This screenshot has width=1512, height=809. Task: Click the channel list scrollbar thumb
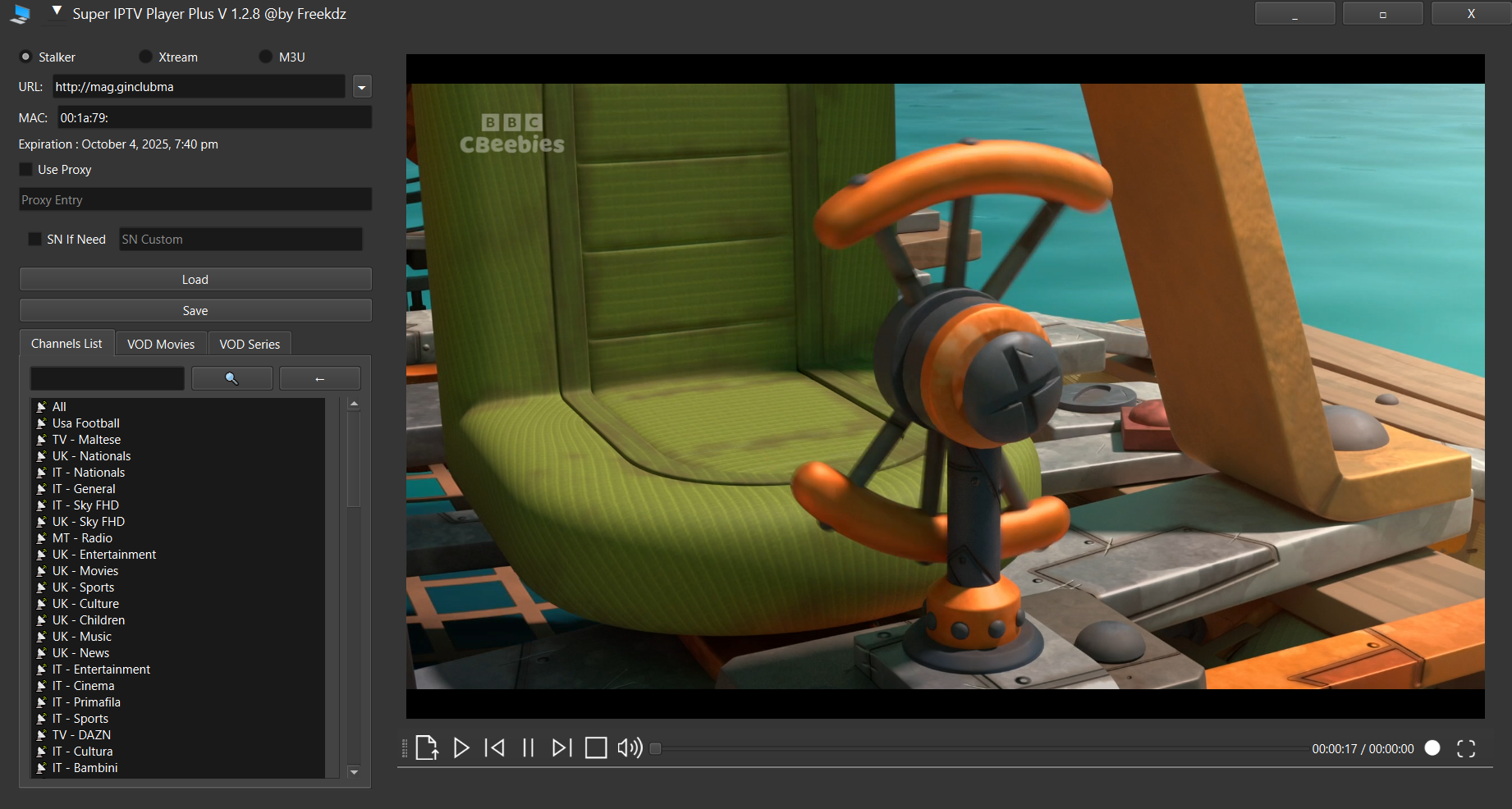tap(354, 459)
